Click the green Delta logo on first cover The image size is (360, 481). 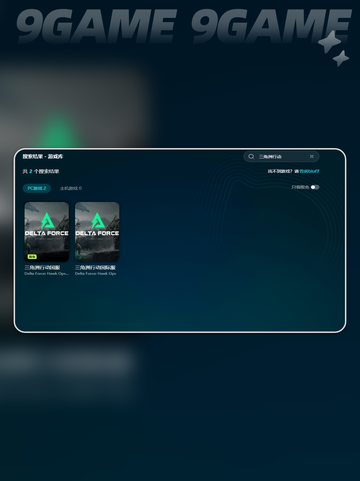(47, 221)
